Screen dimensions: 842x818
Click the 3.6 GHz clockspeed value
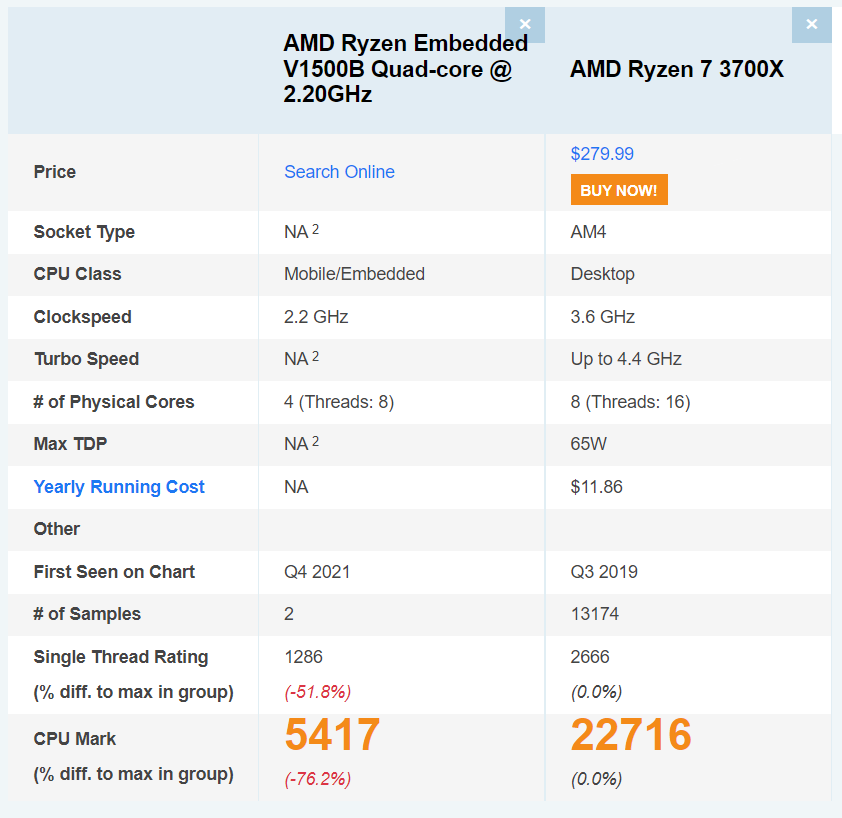[603, 317]
